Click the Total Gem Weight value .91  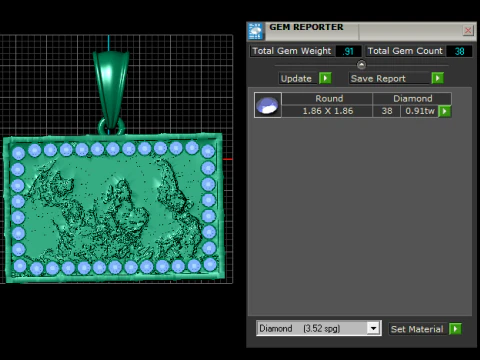coord(348,51)
